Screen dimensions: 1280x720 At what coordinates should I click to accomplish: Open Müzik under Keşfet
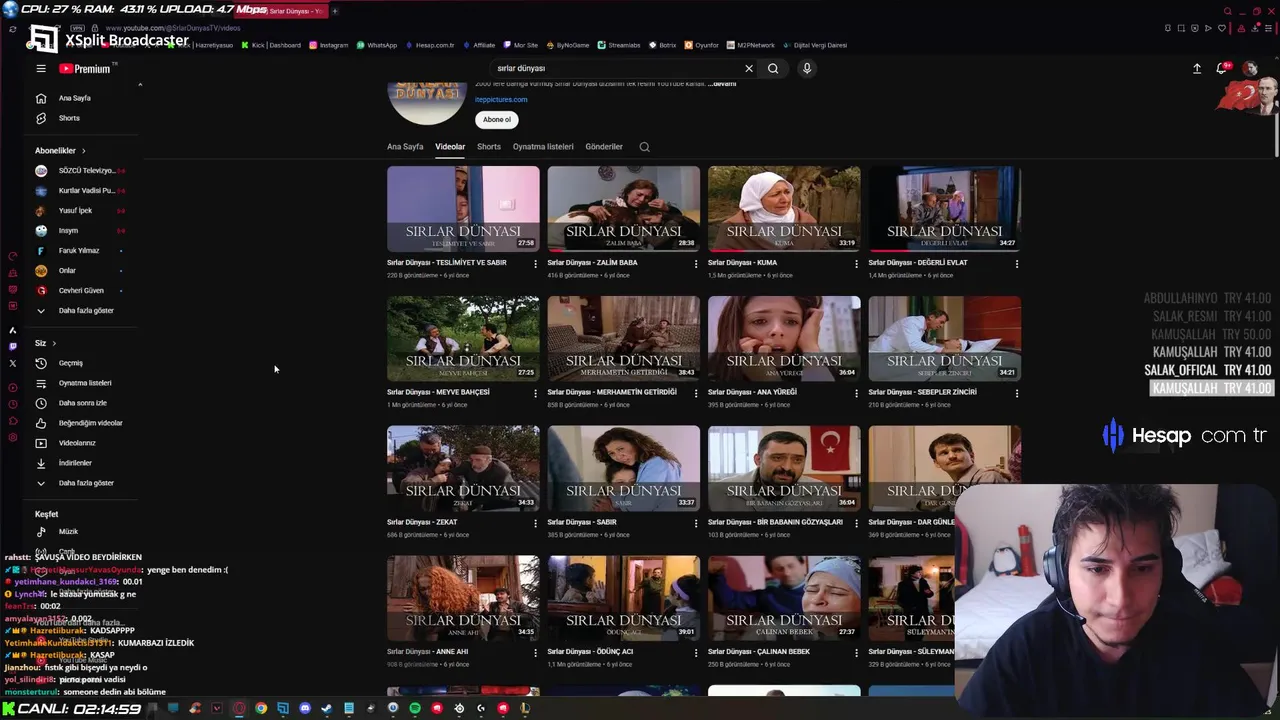coord(68,532)
